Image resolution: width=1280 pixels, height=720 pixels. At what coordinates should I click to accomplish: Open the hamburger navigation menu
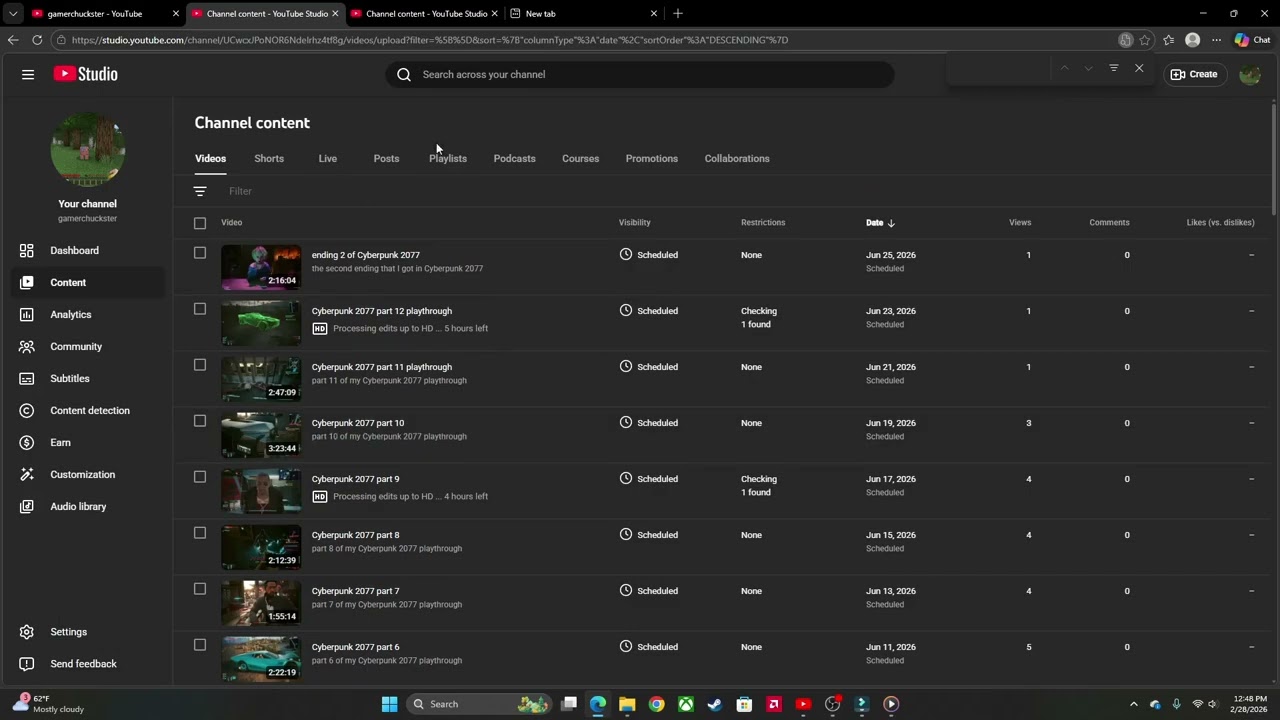[x=28, y=74]
